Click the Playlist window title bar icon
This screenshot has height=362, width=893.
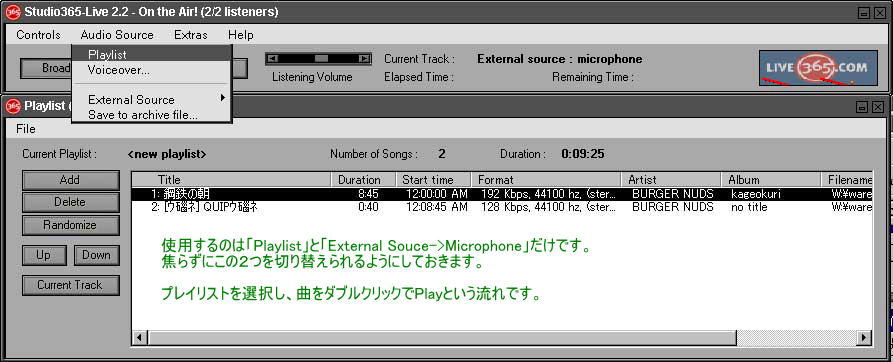(13, 106)
